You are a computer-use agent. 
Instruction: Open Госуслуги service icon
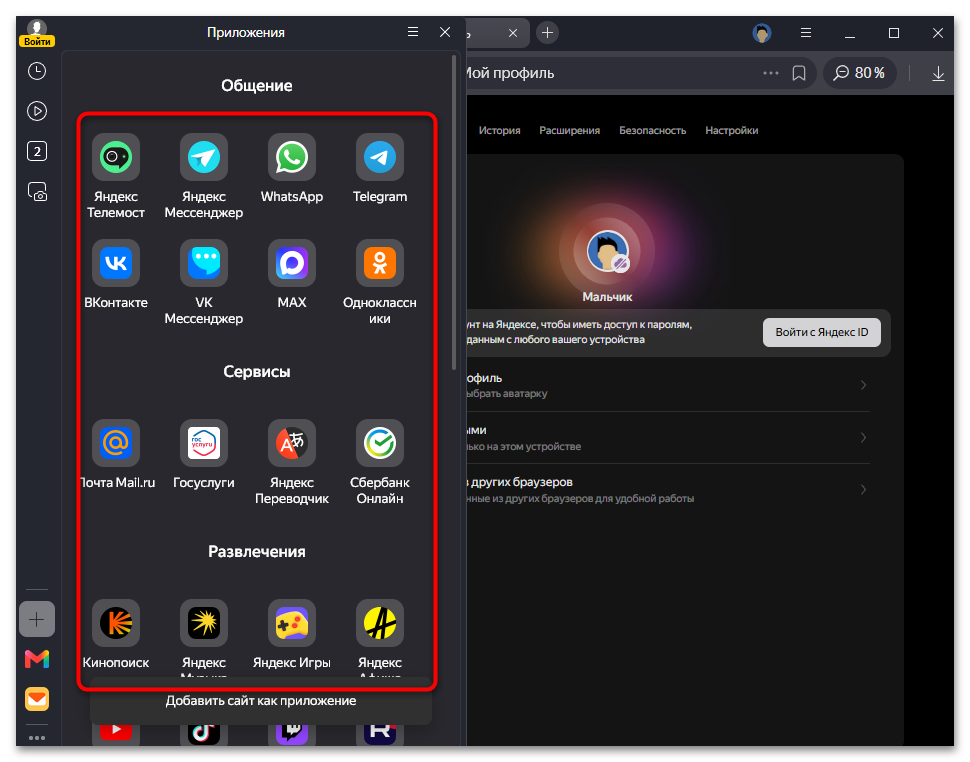(x=204, y=443)
